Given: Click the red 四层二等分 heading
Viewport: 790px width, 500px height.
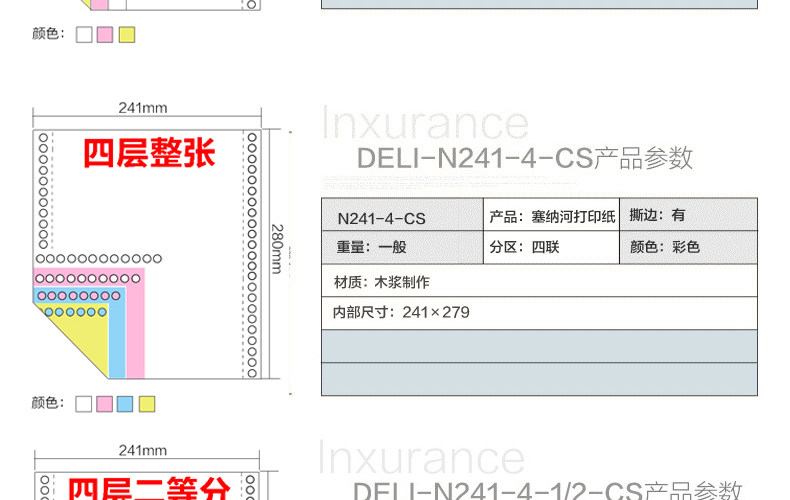Looking at the screenshot, I should (x=149, y=488).
